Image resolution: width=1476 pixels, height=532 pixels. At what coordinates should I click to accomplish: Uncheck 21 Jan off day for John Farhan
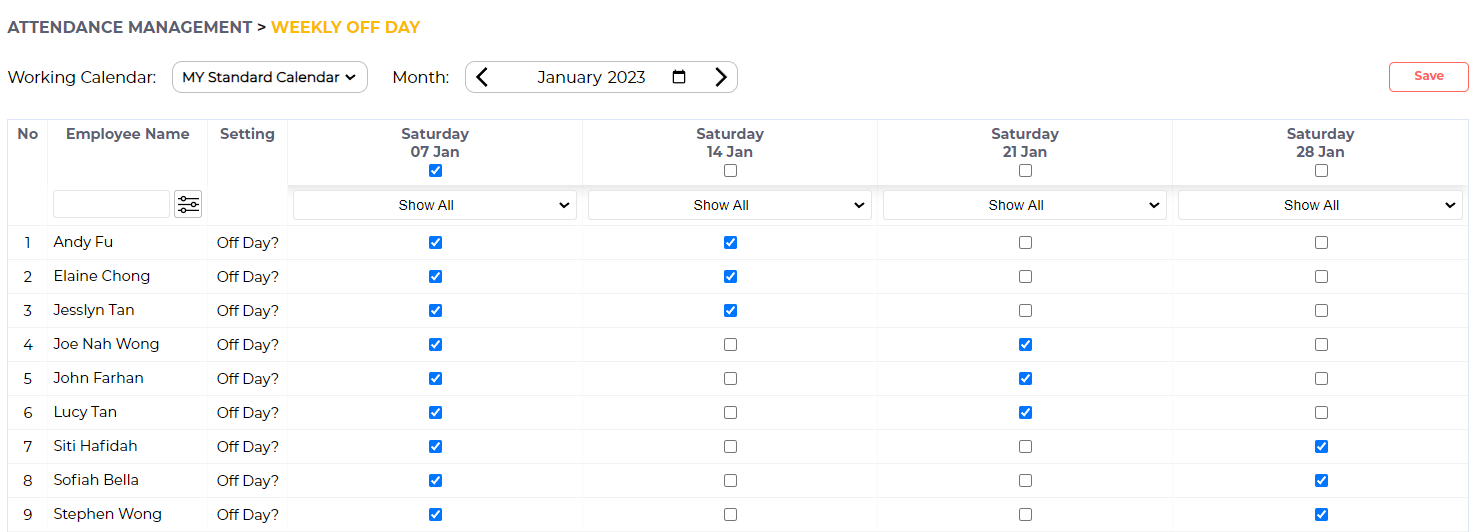1025,378
